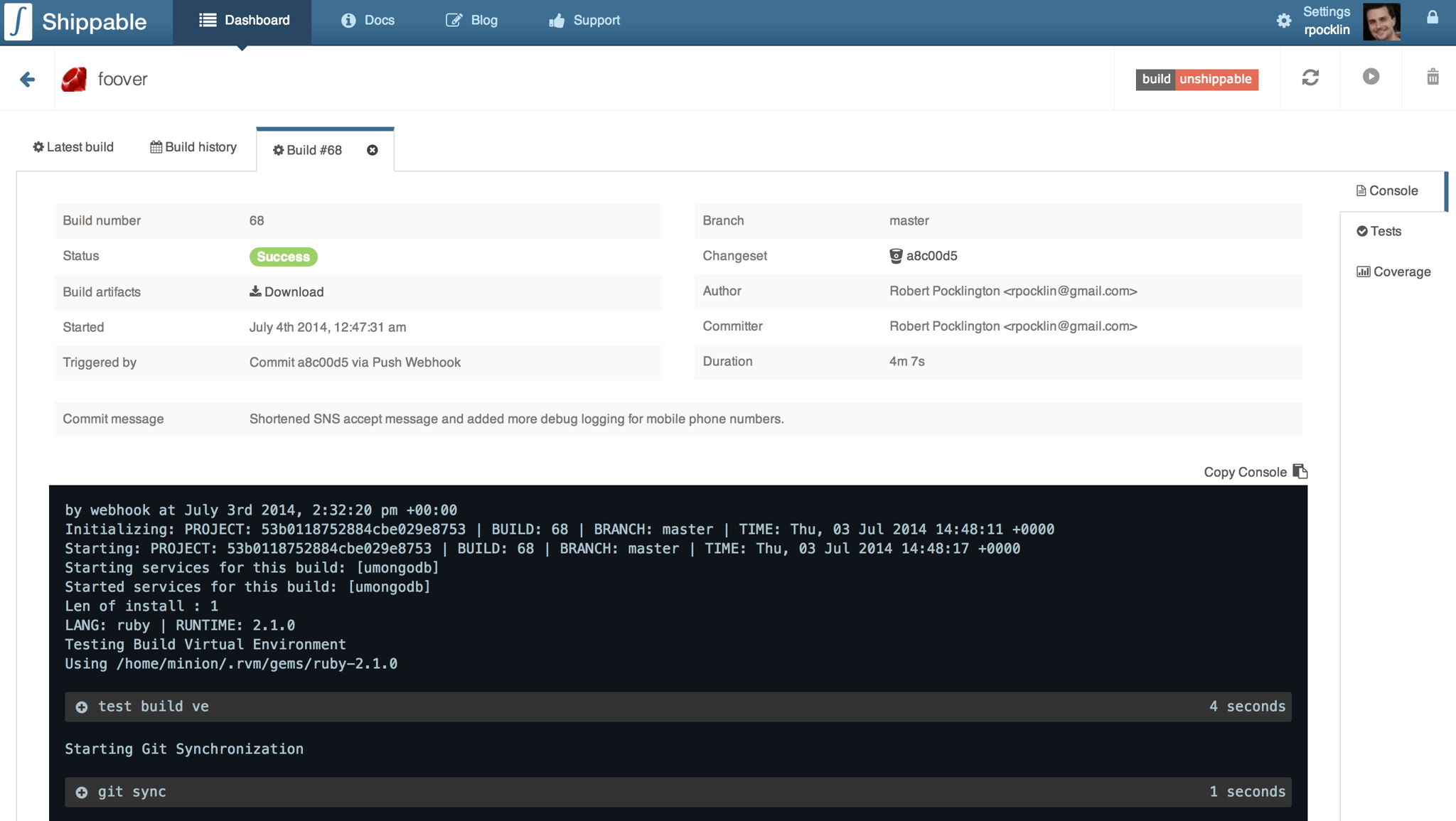The image size is (1456, 821).
Task: Download the build artifacts
Action: (x=287, y=291)
